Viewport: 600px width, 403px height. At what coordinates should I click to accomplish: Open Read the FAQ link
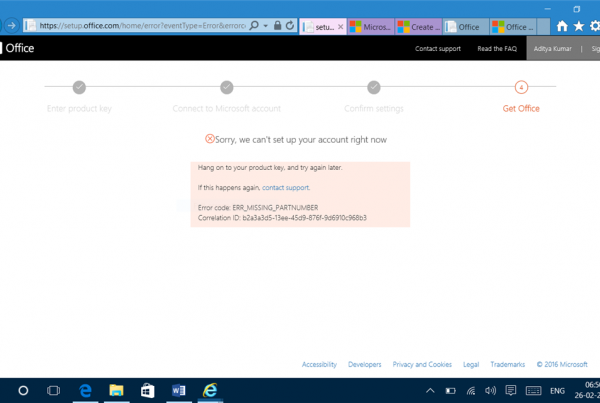(x=497, y=49)
